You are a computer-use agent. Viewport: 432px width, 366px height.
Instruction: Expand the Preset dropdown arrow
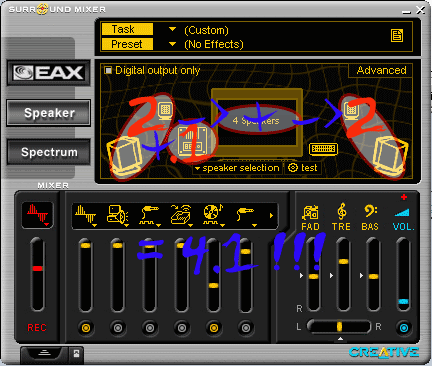pos(172,44)
